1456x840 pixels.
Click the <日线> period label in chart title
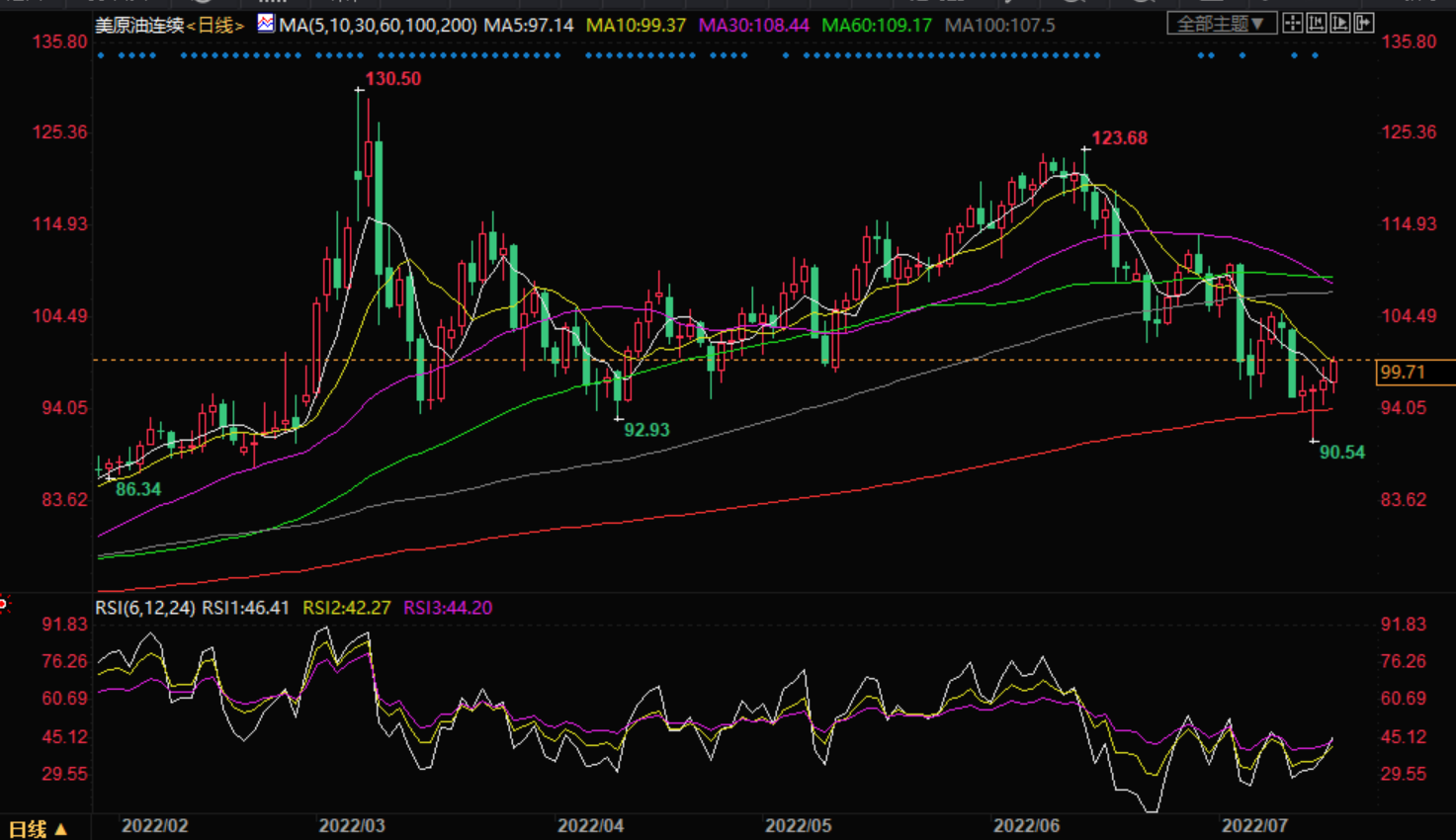[x=215, y=25]
